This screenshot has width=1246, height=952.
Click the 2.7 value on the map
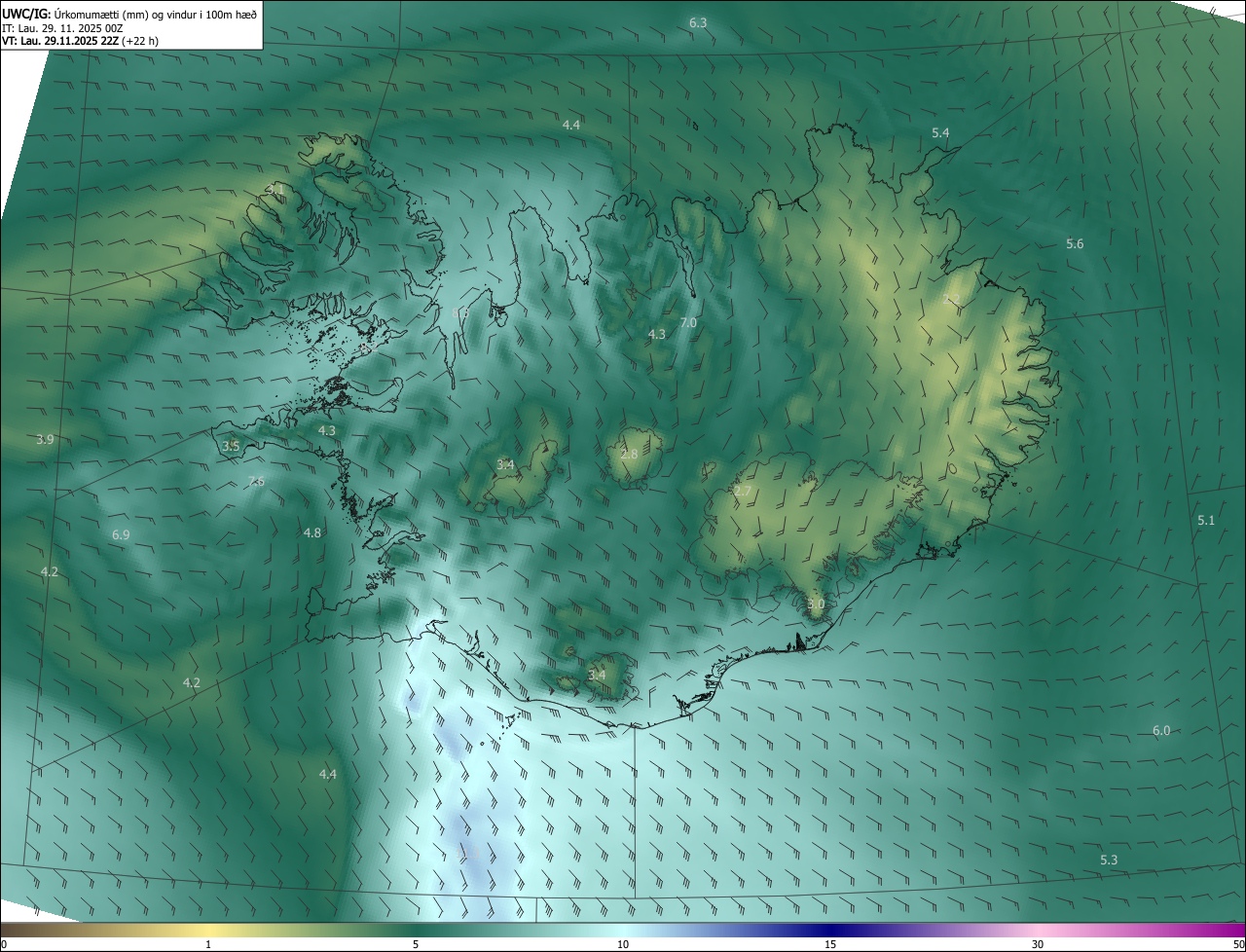[743, 491]
